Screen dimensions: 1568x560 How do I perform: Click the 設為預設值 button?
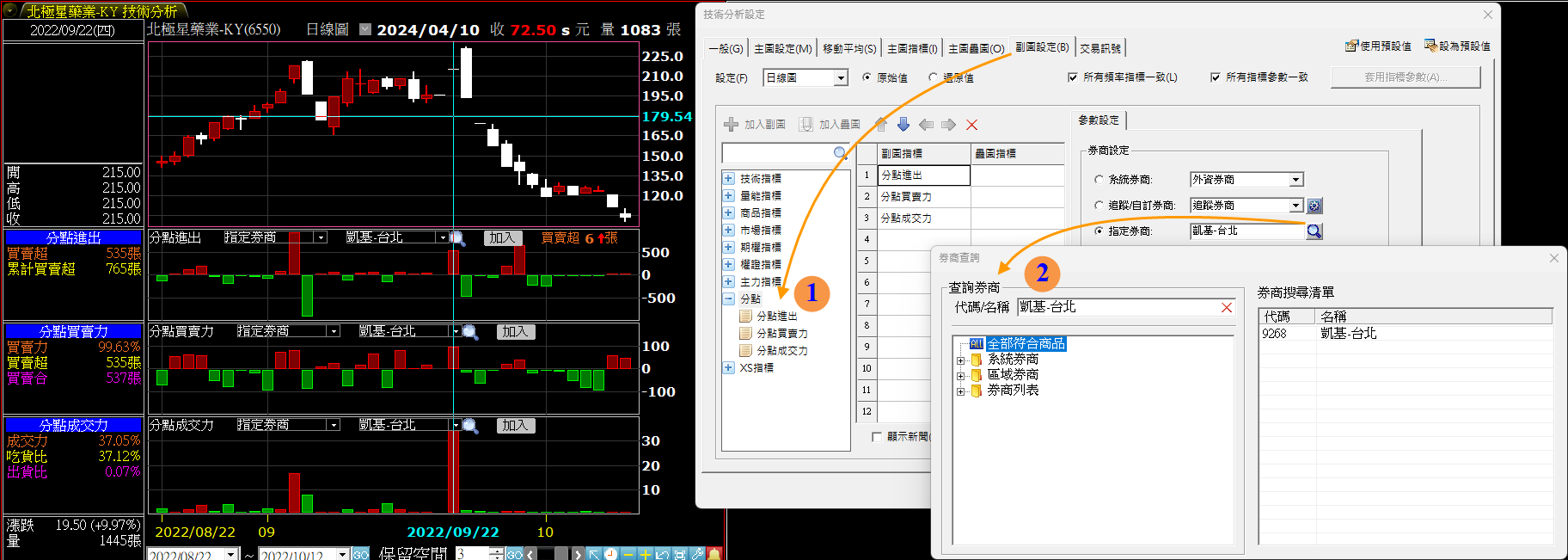[1457, 46]
